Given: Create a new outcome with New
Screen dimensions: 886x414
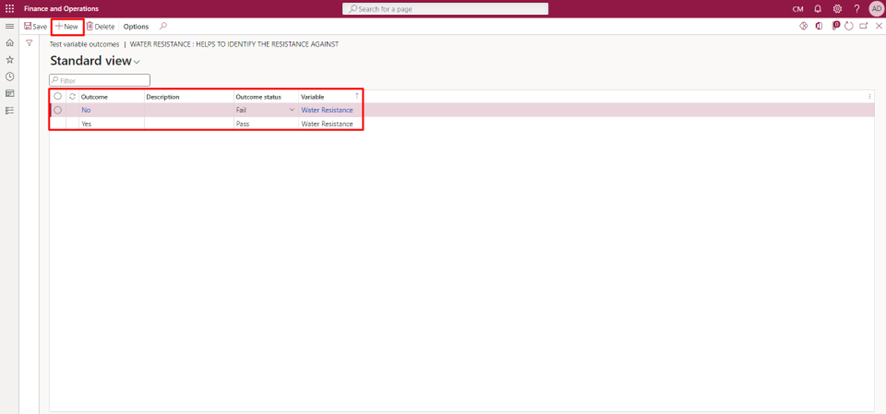Looking at the screenshot, I should coord(67,27).
